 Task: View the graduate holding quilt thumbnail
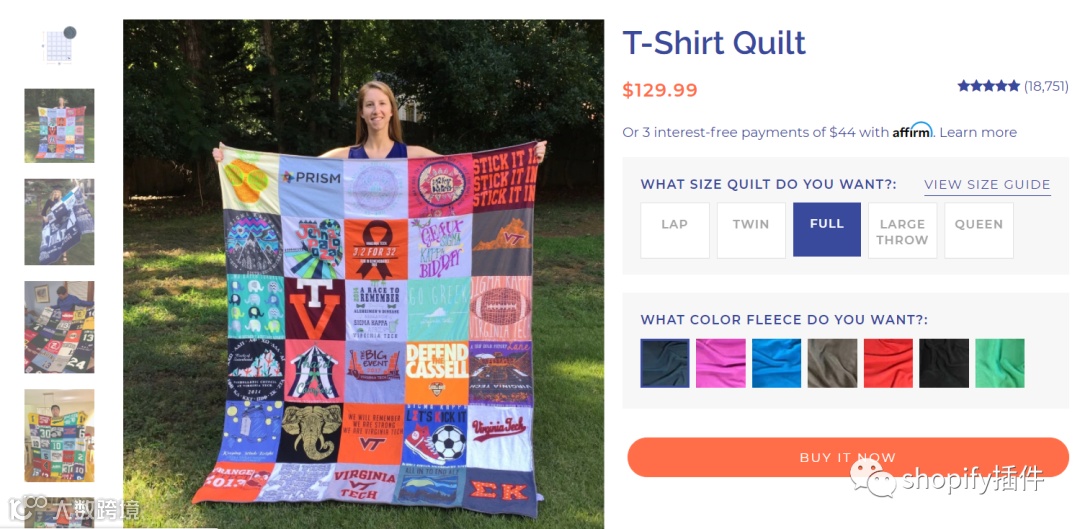[59, 222]
